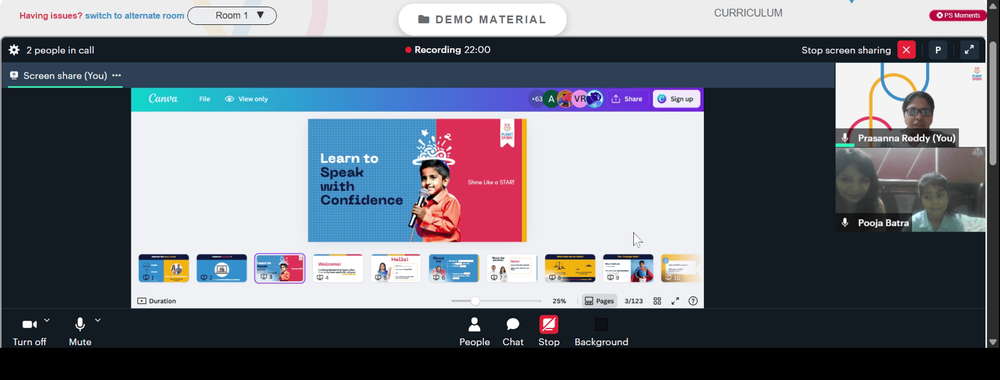Select slide thumbnail 6 About me
This screenshot has height=380, width=1000.
tap(453, 268)
